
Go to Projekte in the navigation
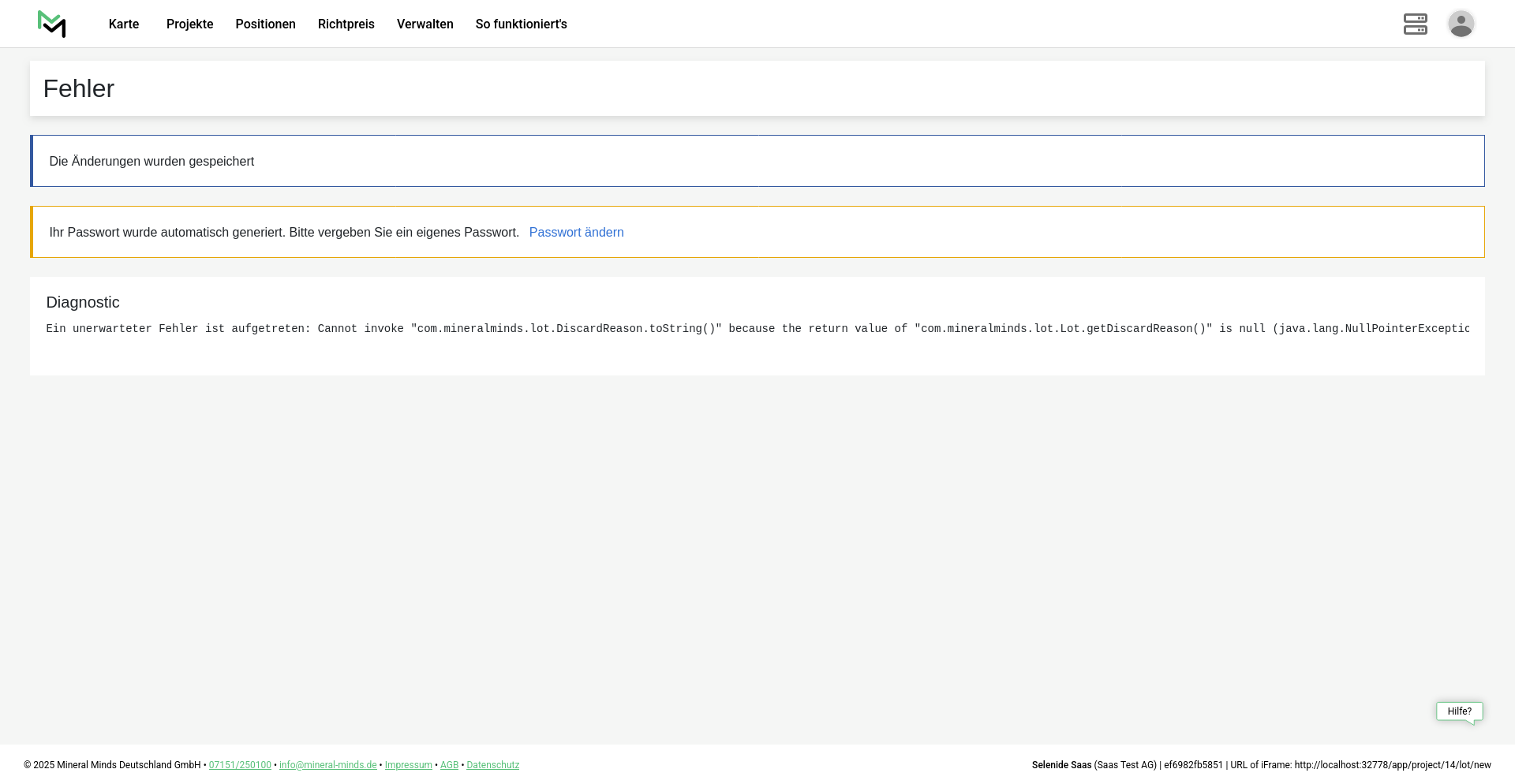(x=189, y=24)
